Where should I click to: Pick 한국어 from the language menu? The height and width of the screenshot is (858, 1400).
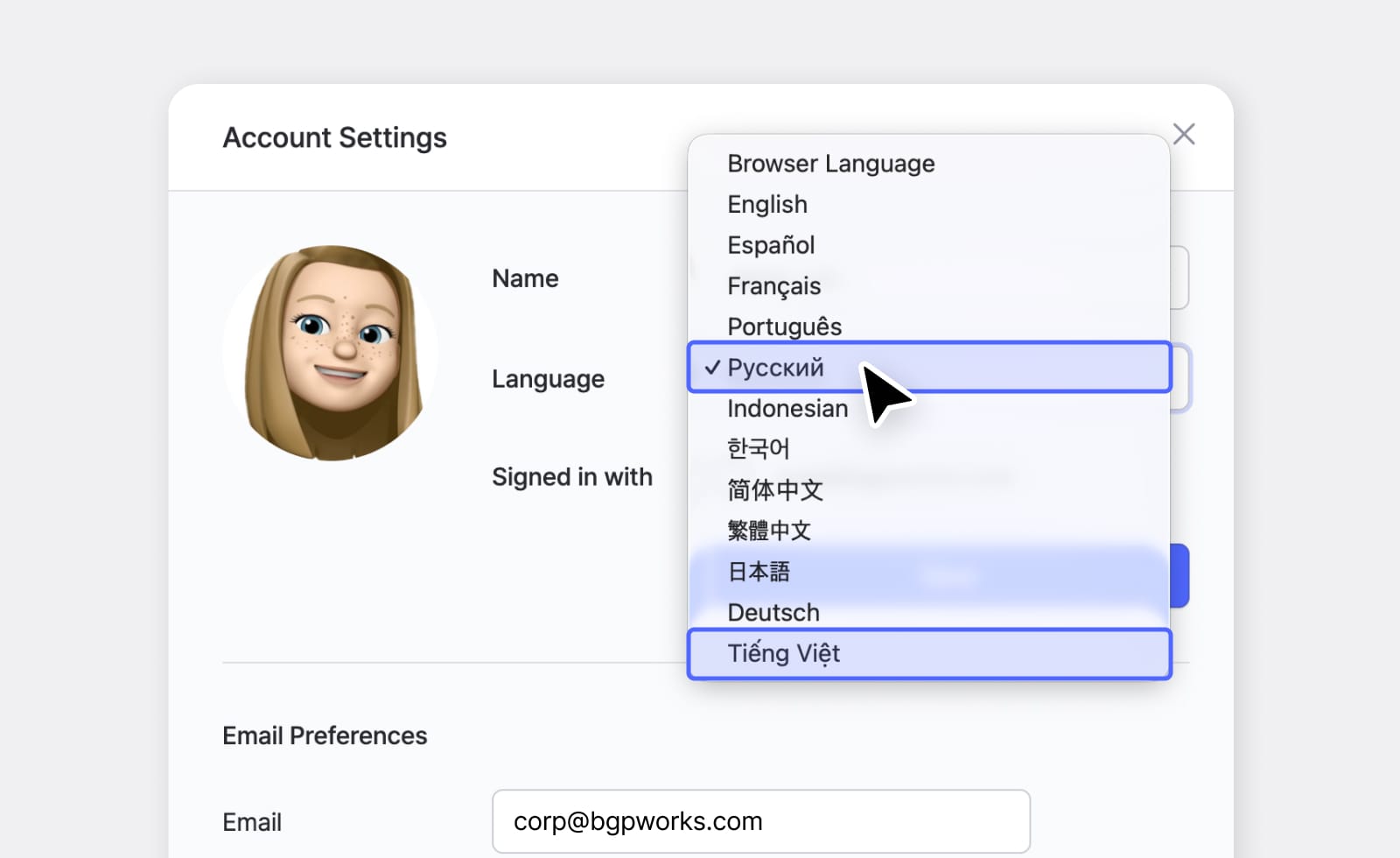pyautogui.click(x=758, y=448)
